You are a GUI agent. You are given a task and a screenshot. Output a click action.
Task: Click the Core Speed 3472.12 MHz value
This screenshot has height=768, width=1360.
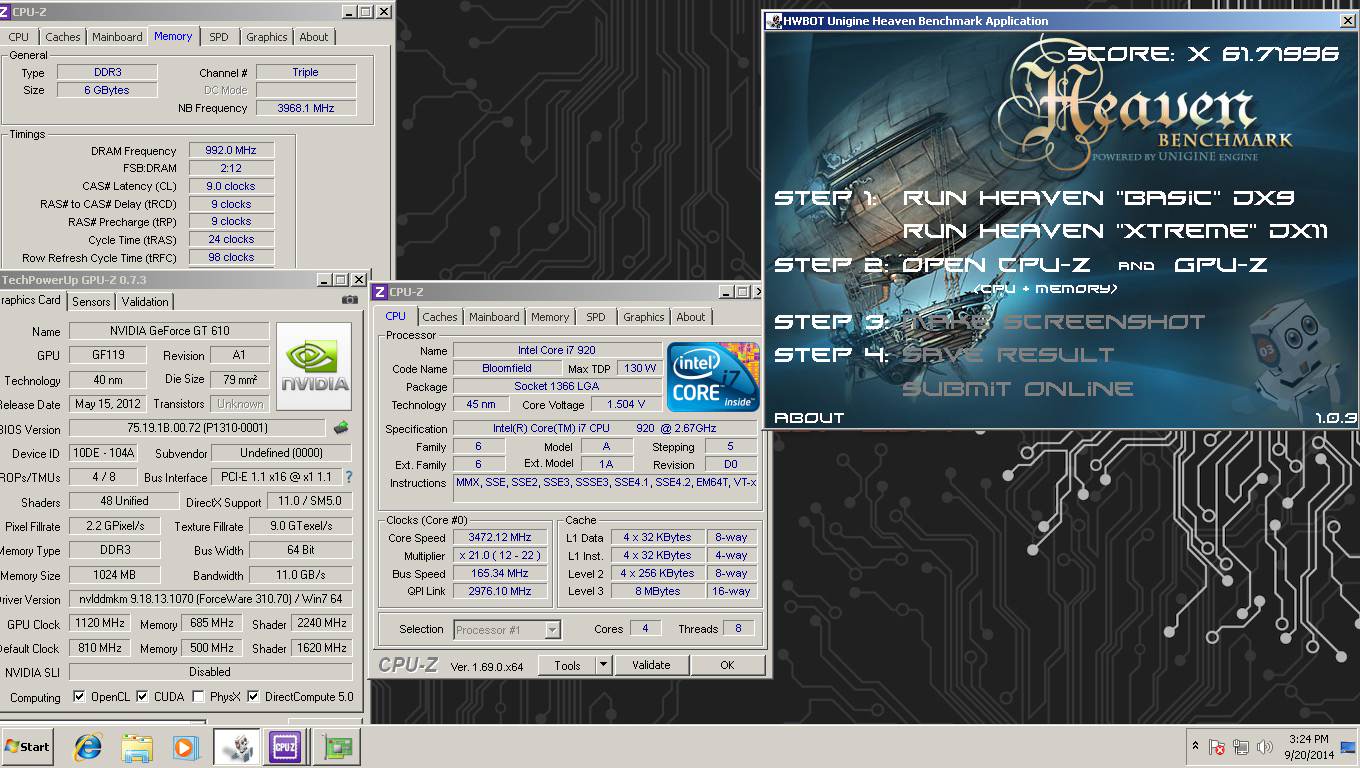pos(501,538)
